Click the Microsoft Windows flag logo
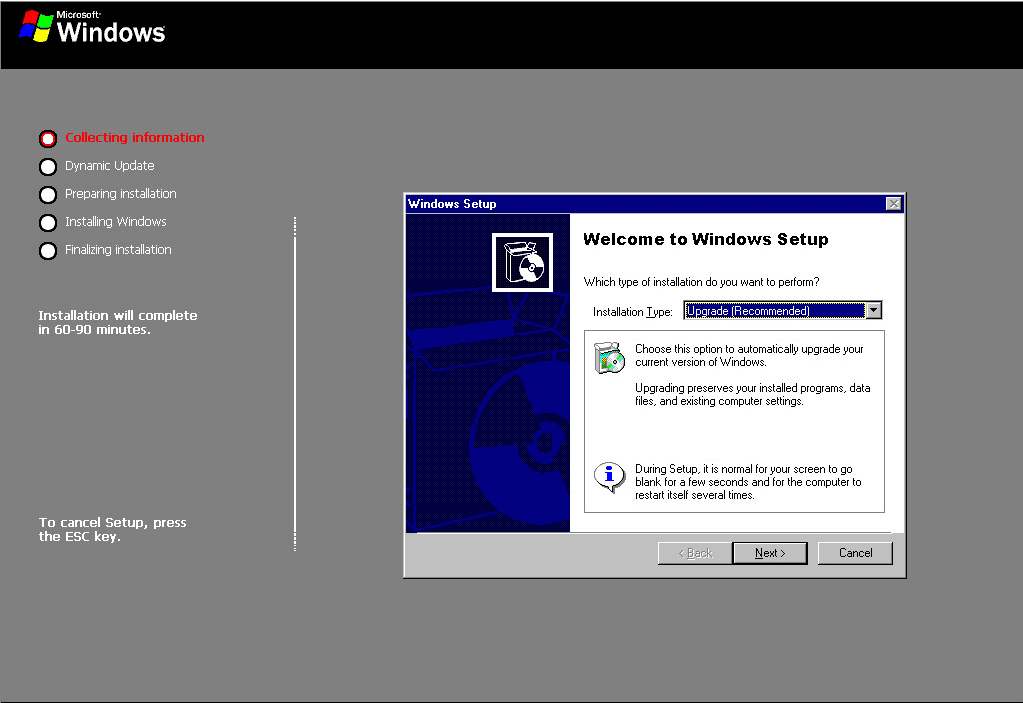Screen dimensions: 1023x703 click(x=36, y=26)
